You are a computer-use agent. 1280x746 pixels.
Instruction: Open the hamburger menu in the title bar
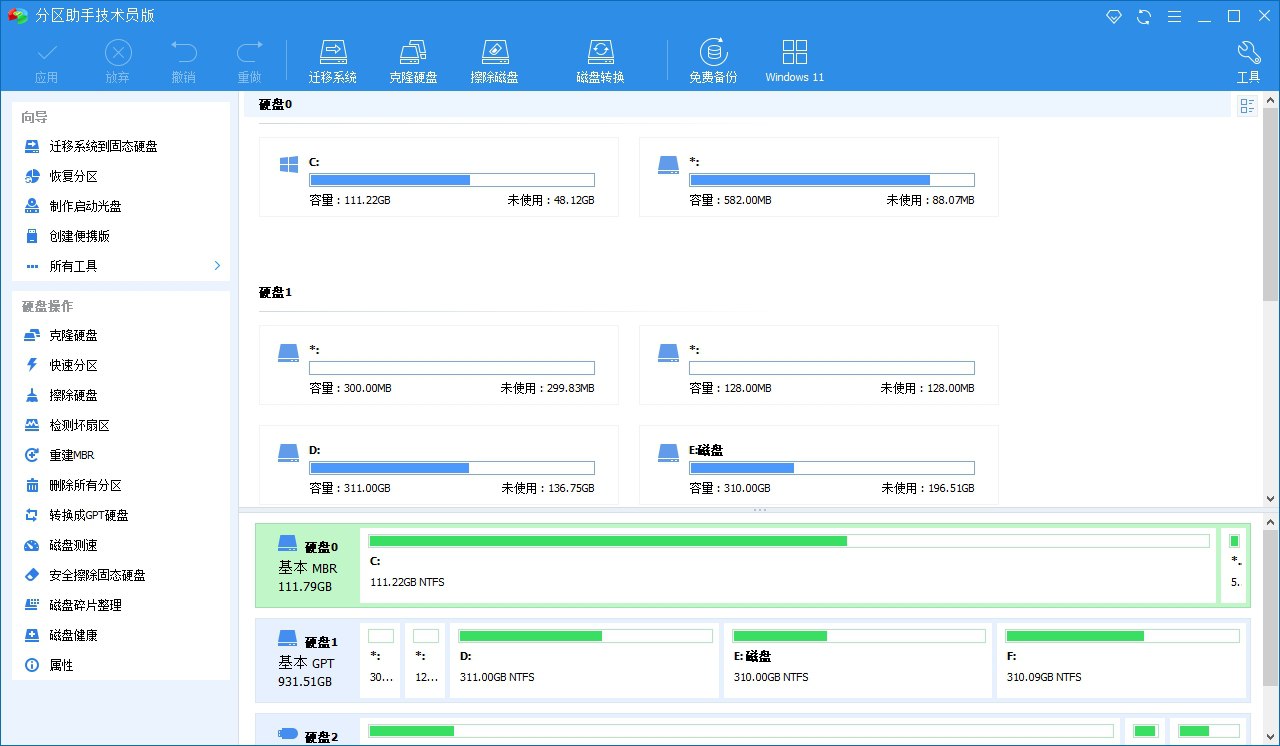coord(1175,16)
